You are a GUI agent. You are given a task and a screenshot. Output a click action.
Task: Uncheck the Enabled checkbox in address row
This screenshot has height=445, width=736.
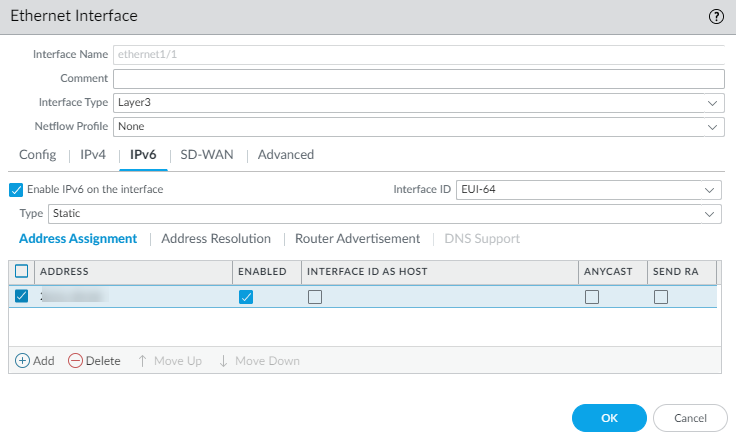click(246, 296)
